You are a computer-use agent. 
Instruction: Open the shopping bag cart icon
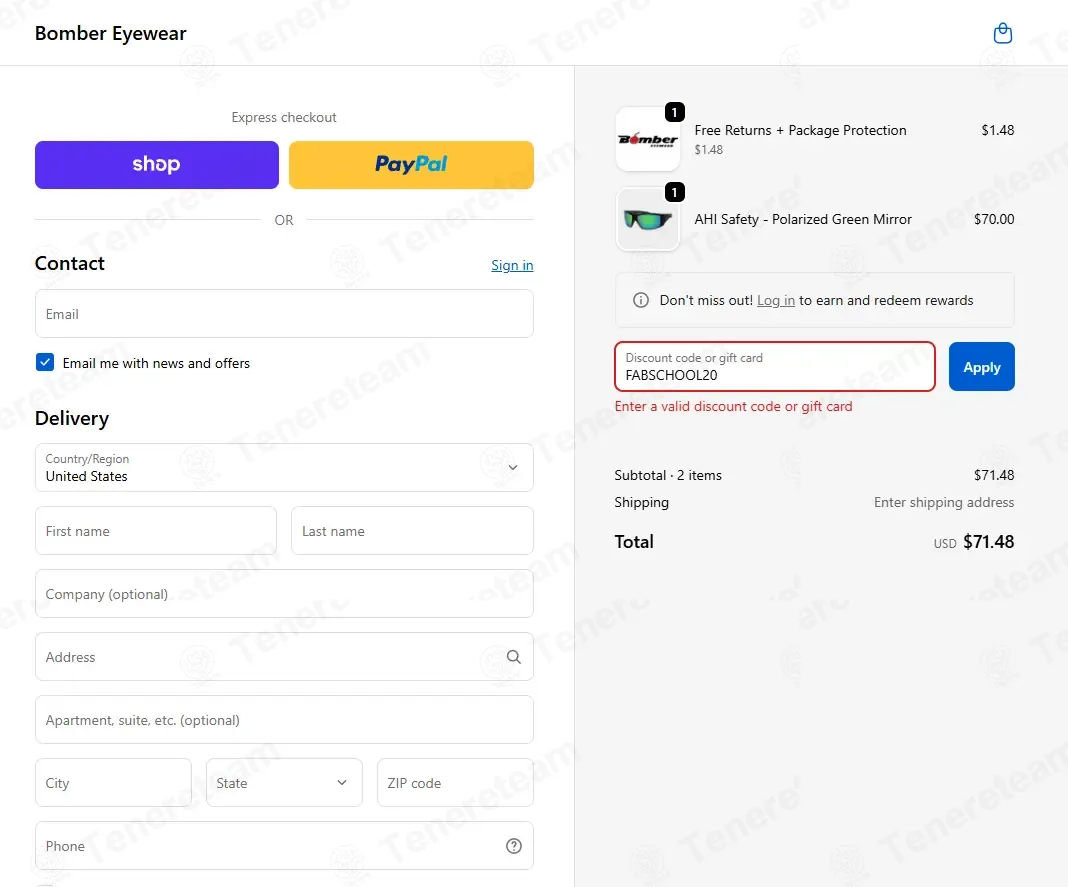[1003, 33]
